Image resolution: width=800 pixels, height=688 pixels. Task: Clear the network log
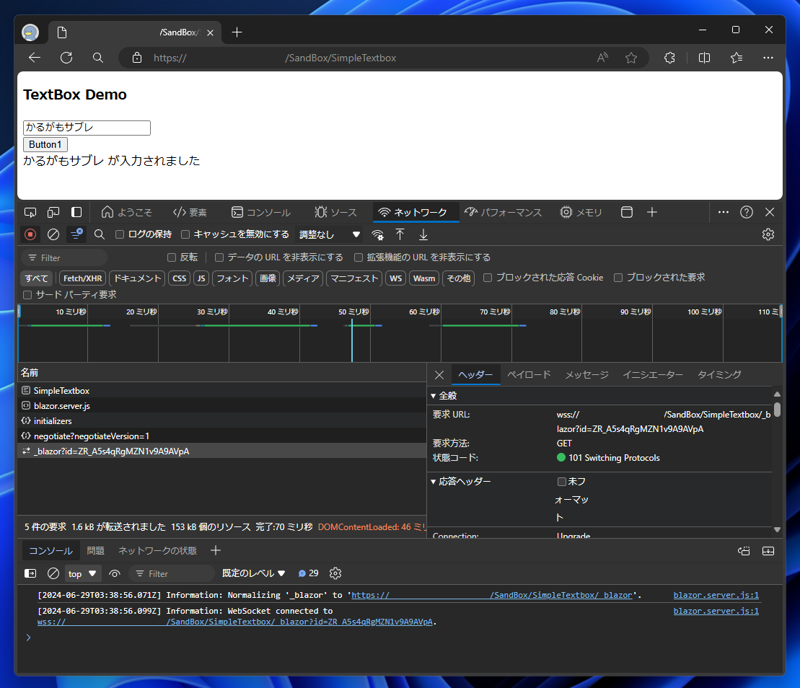[53, 234]
